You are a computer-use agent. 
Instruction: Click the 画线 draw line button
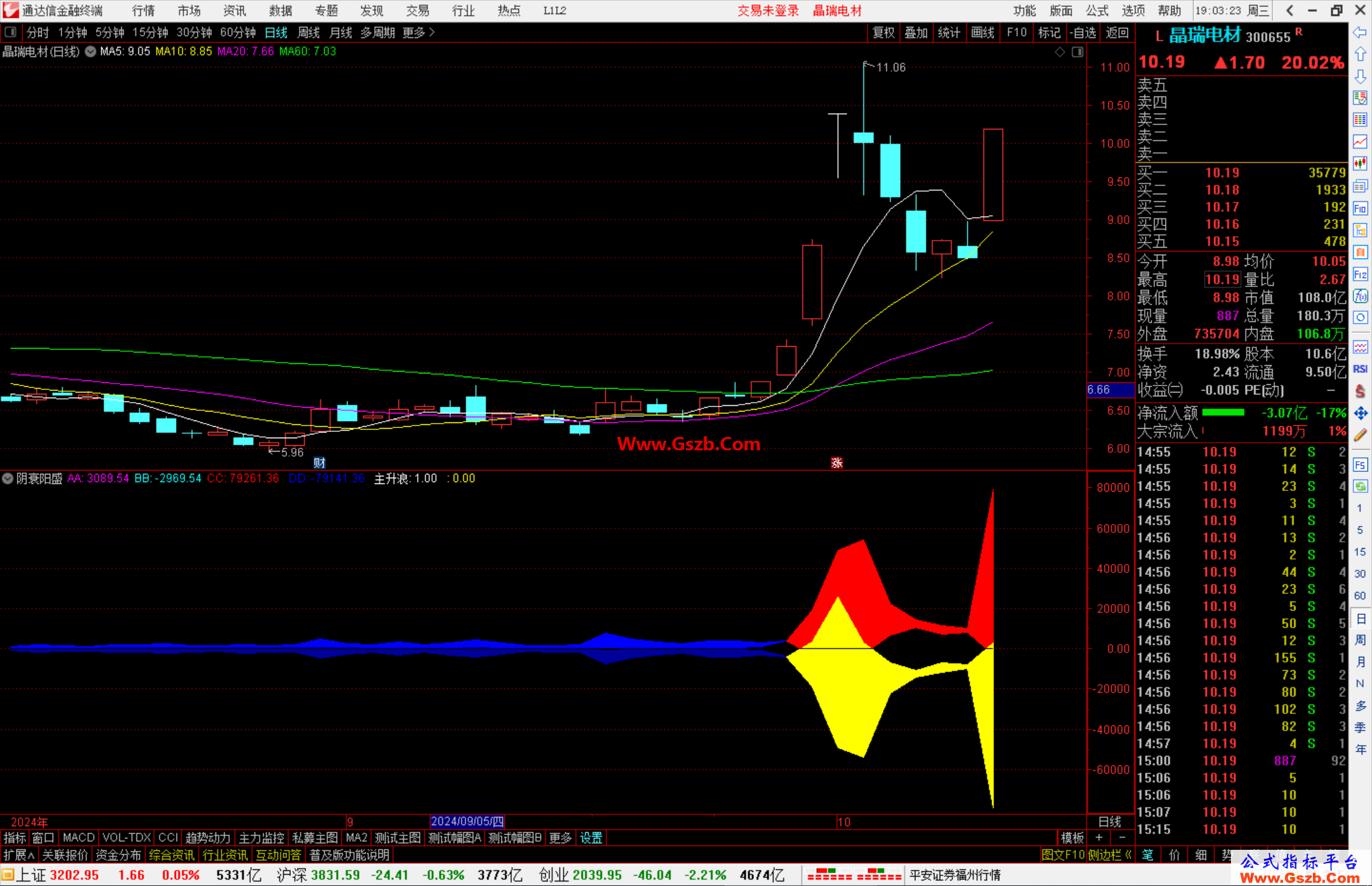tap(983, 32)
